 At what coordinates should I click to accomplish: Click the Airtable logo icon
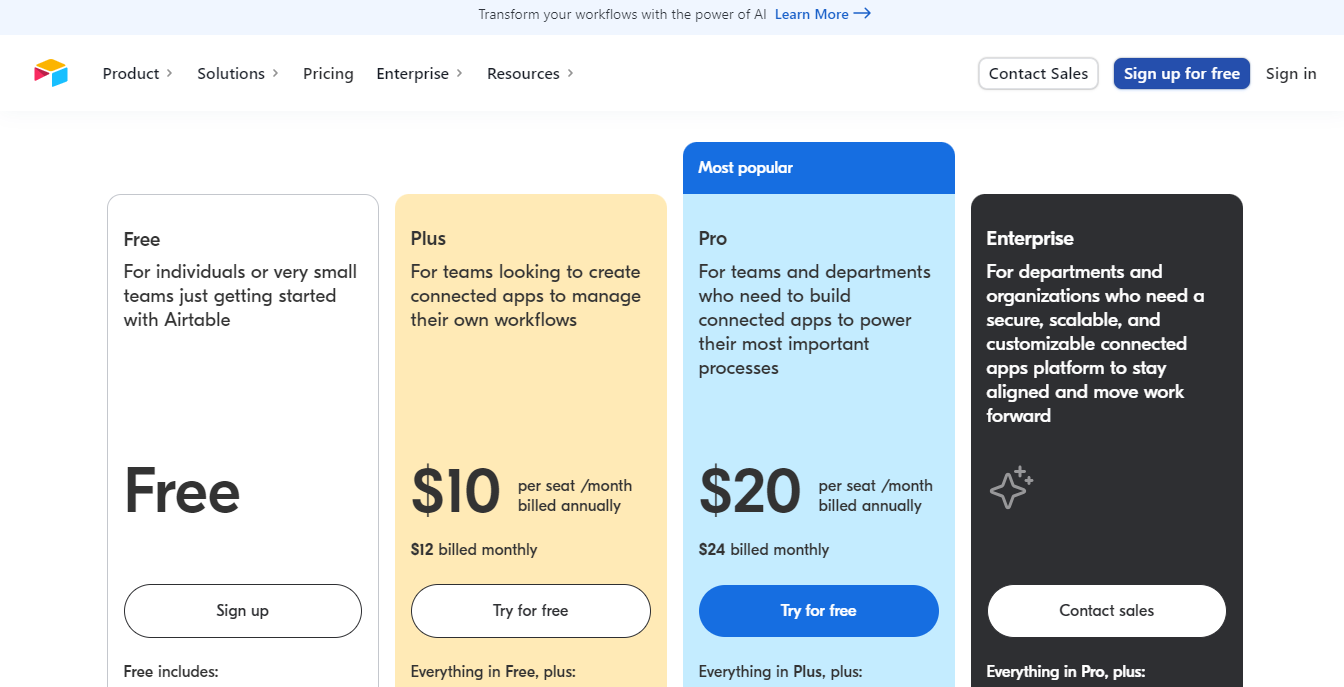(50, 73)
